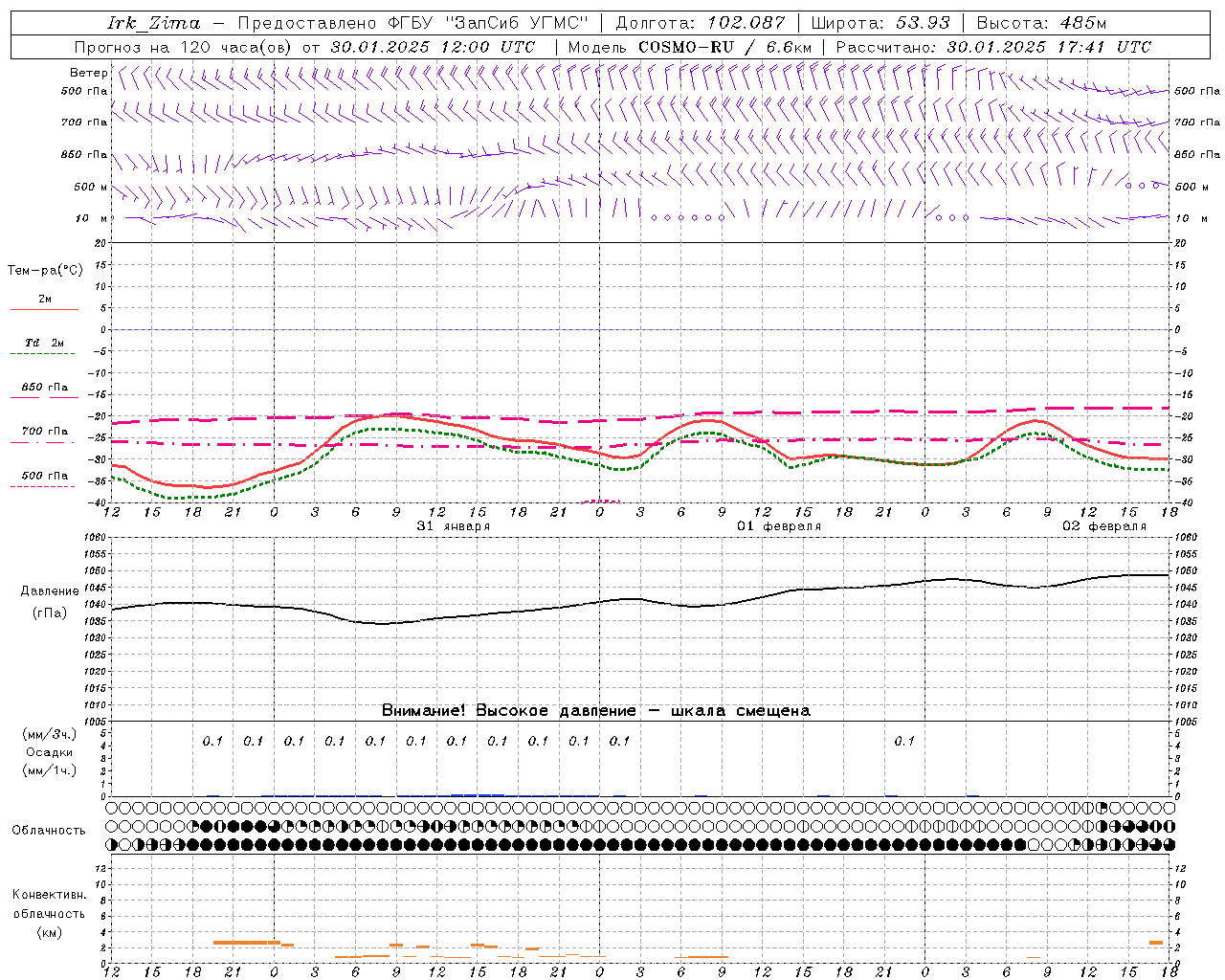The width and height of the screenshot is (1225, 980).
Task: Select the "Тем-ра(°C)" temperature panel label
Action: [45, 270]
